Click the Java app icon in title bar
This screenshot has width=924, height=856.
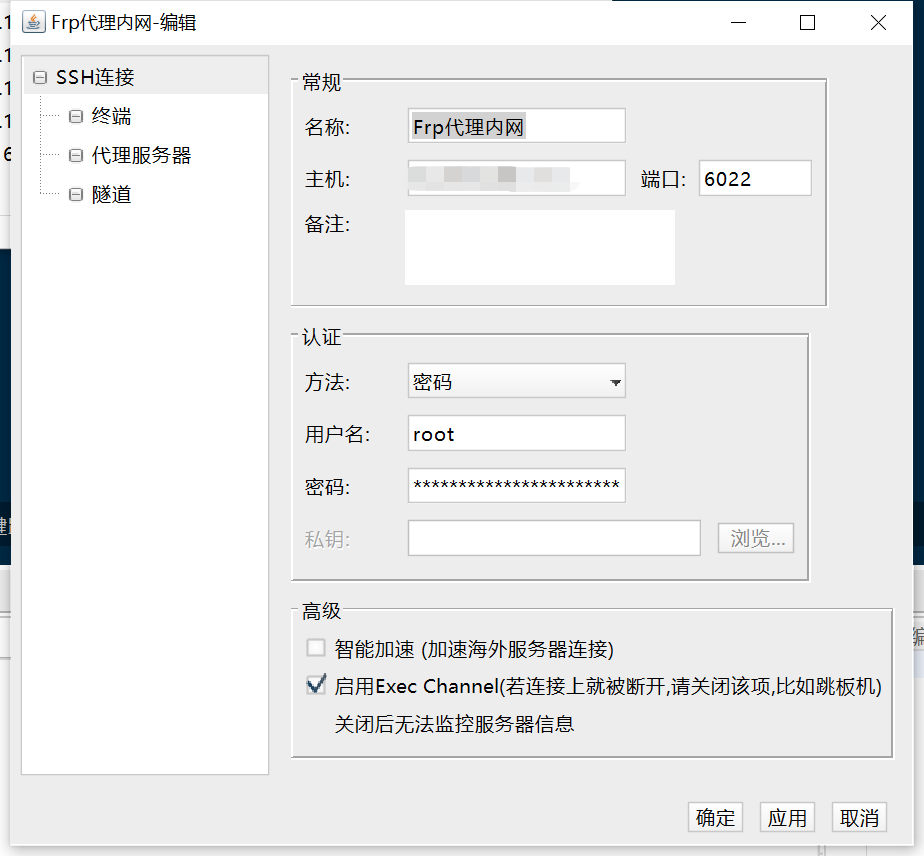tap(34, 22)
